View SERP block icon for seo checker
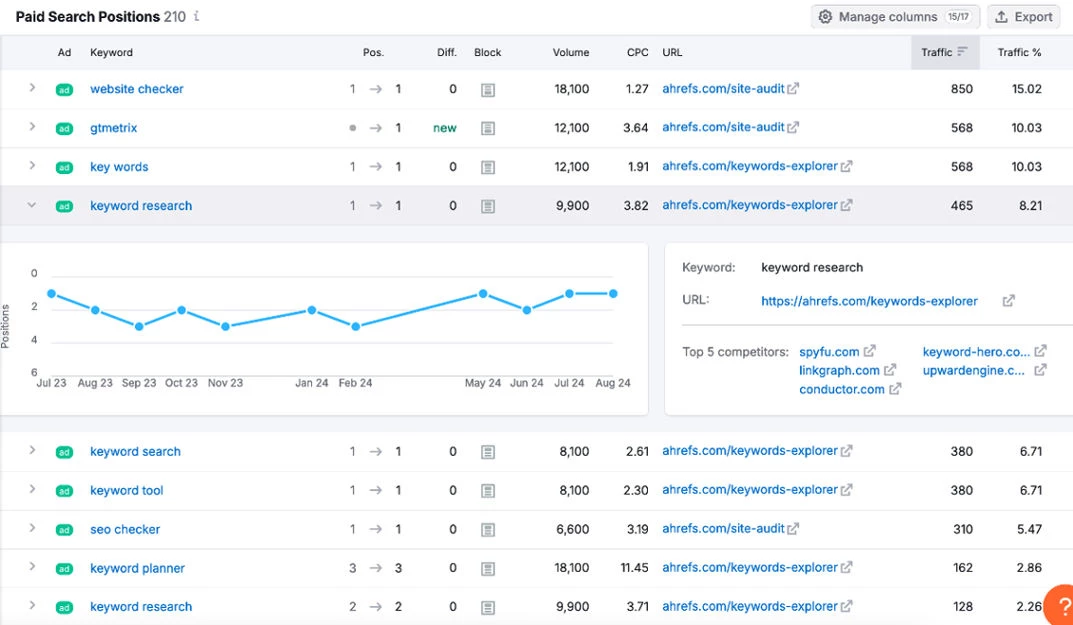Viewport: 1073px width, 625px height. [x=488, y=530]
